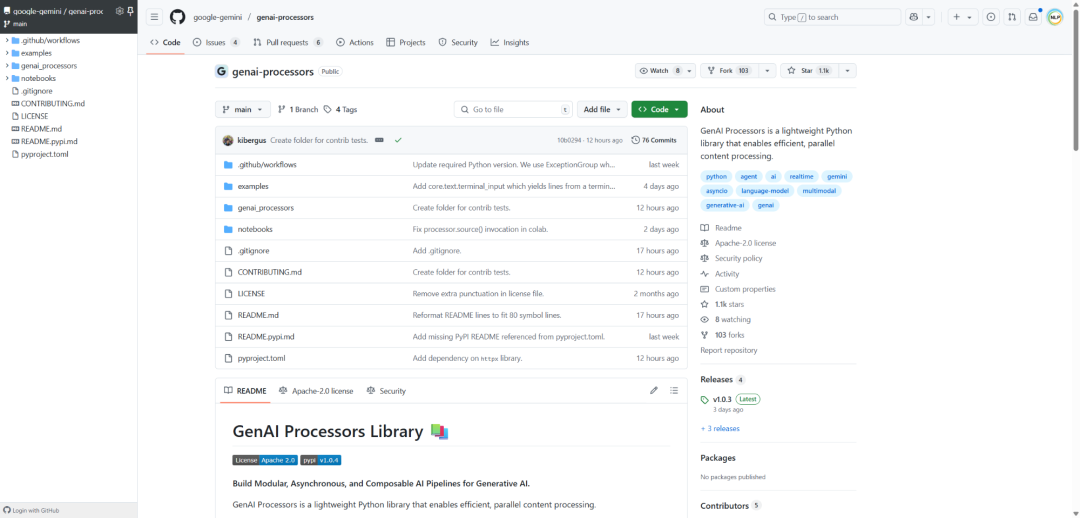Show the commit checks status checkmark
The width and height of the screenshot is (1080, 518).
pos(398,141)
